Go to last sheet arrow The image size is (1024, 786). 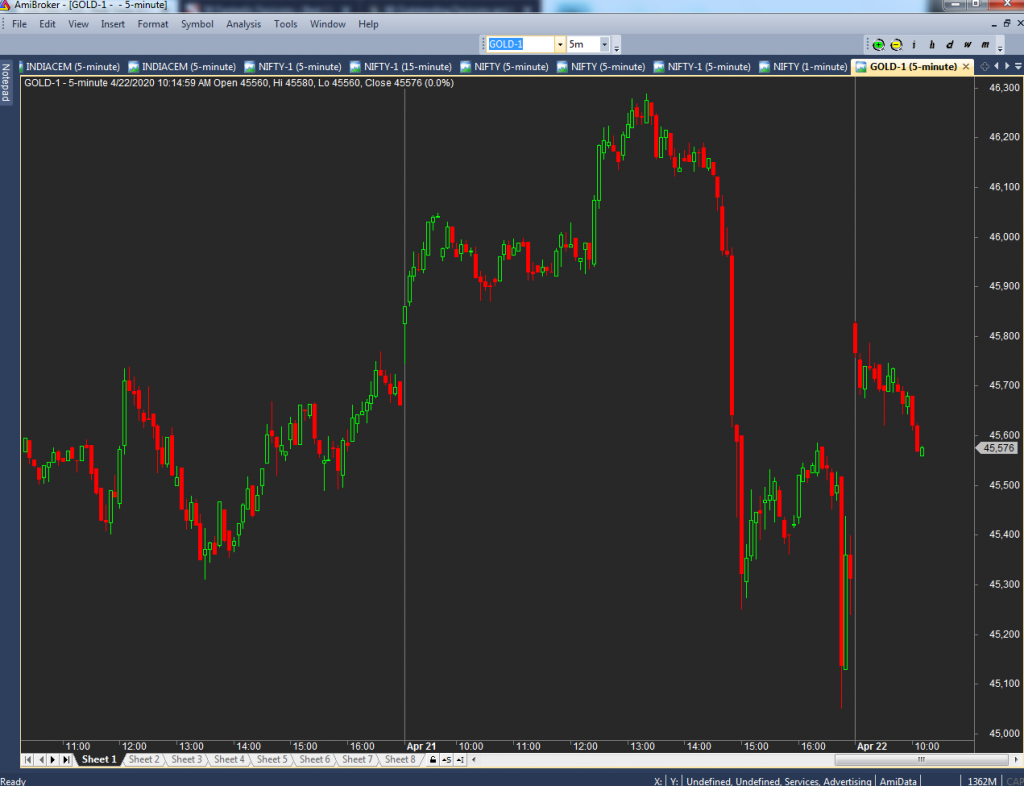(x=66, y=760)
